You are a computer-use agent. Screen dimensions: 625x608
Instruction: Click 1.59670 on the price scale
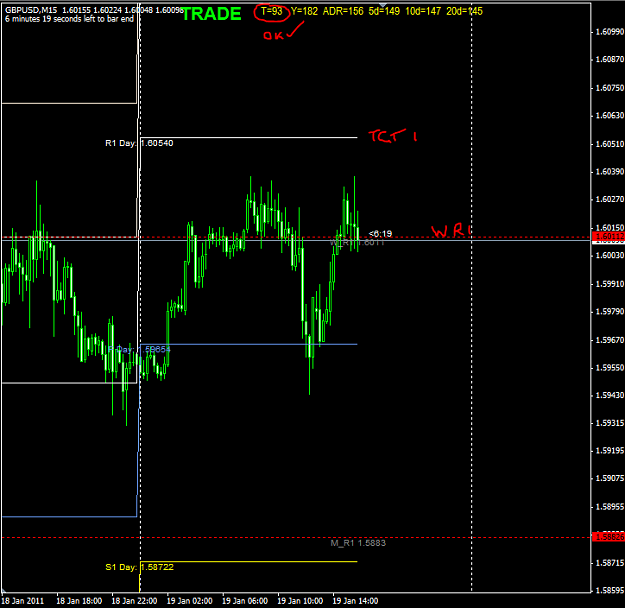609,340
